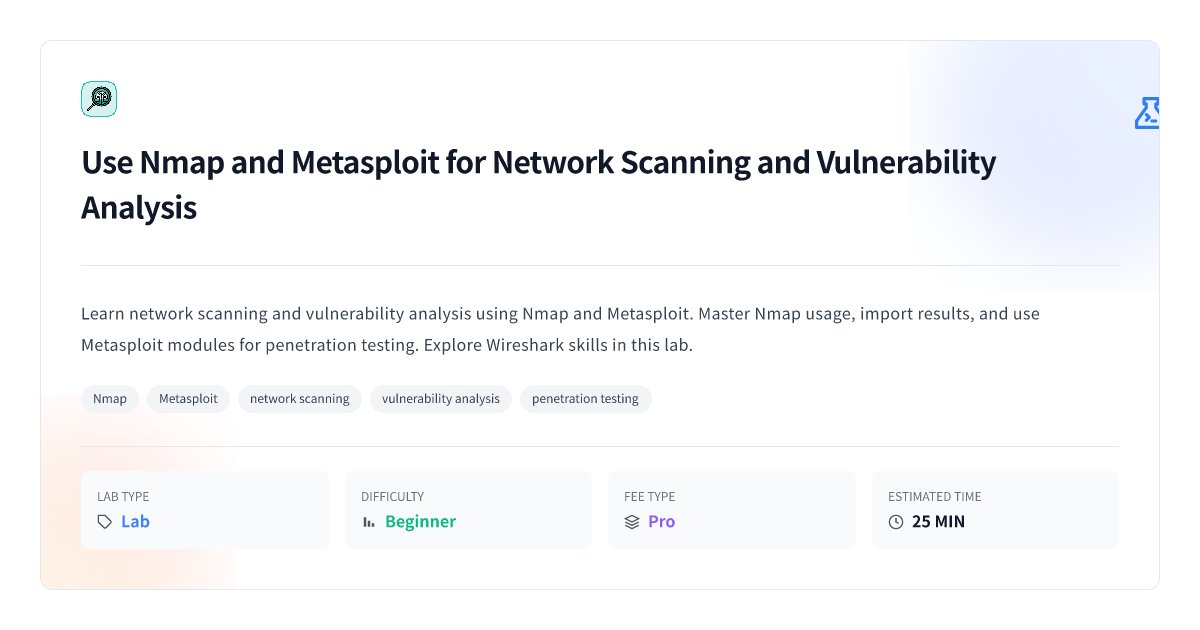Viewport: 1200px width, 630px height.
Task: Click the green Beginner difficulty value
Action: click(x=420, y=522)
